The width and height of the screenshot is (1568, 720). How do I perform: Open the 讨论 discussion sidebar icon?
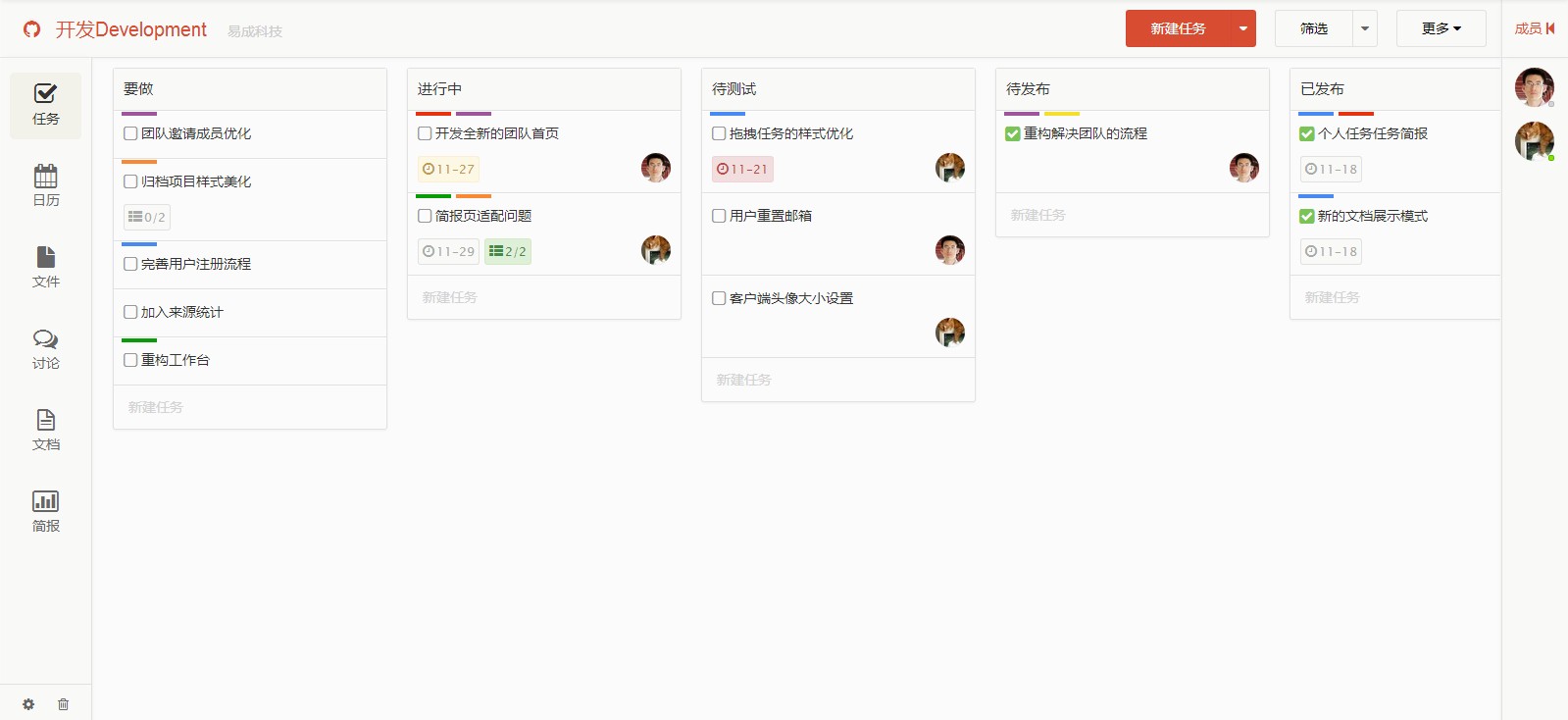(45, 349)
